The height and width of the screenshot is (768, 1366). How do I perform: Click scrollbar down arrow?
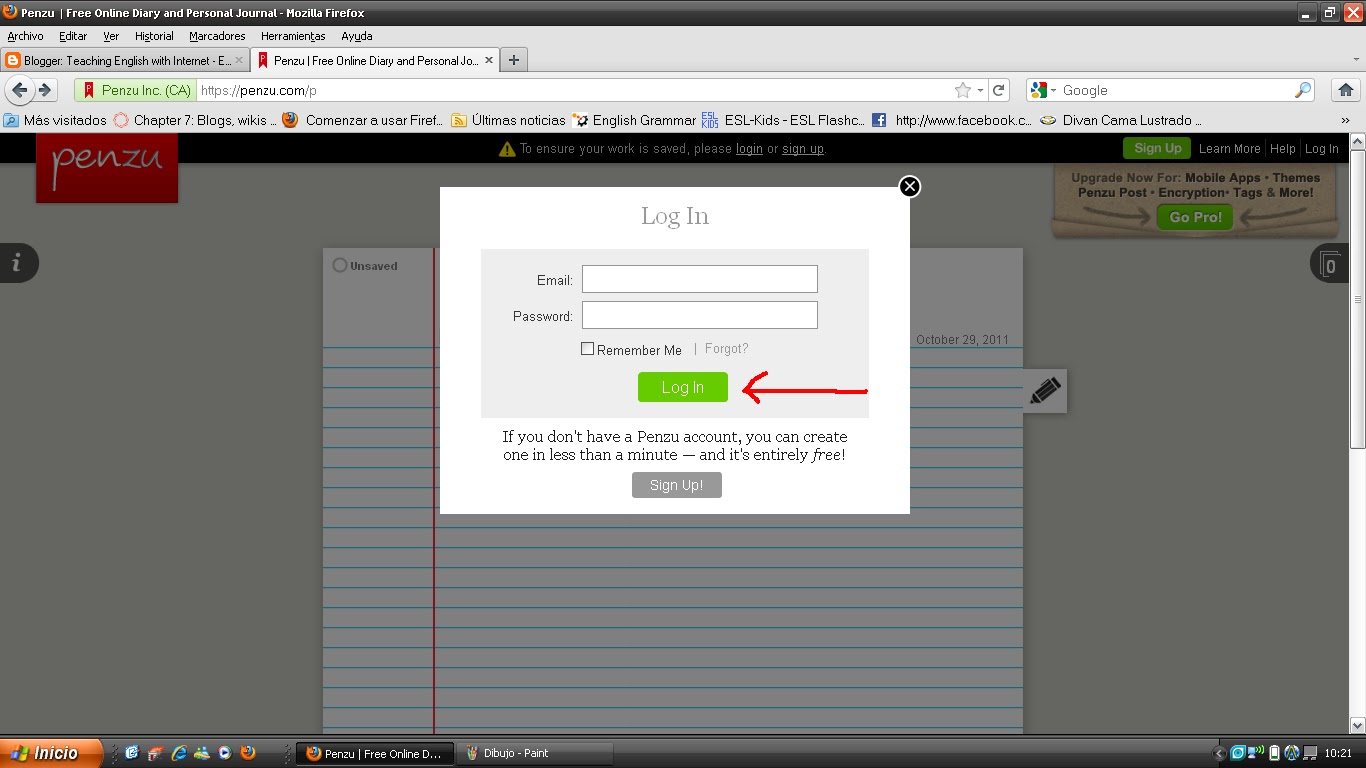[1358, 725]
